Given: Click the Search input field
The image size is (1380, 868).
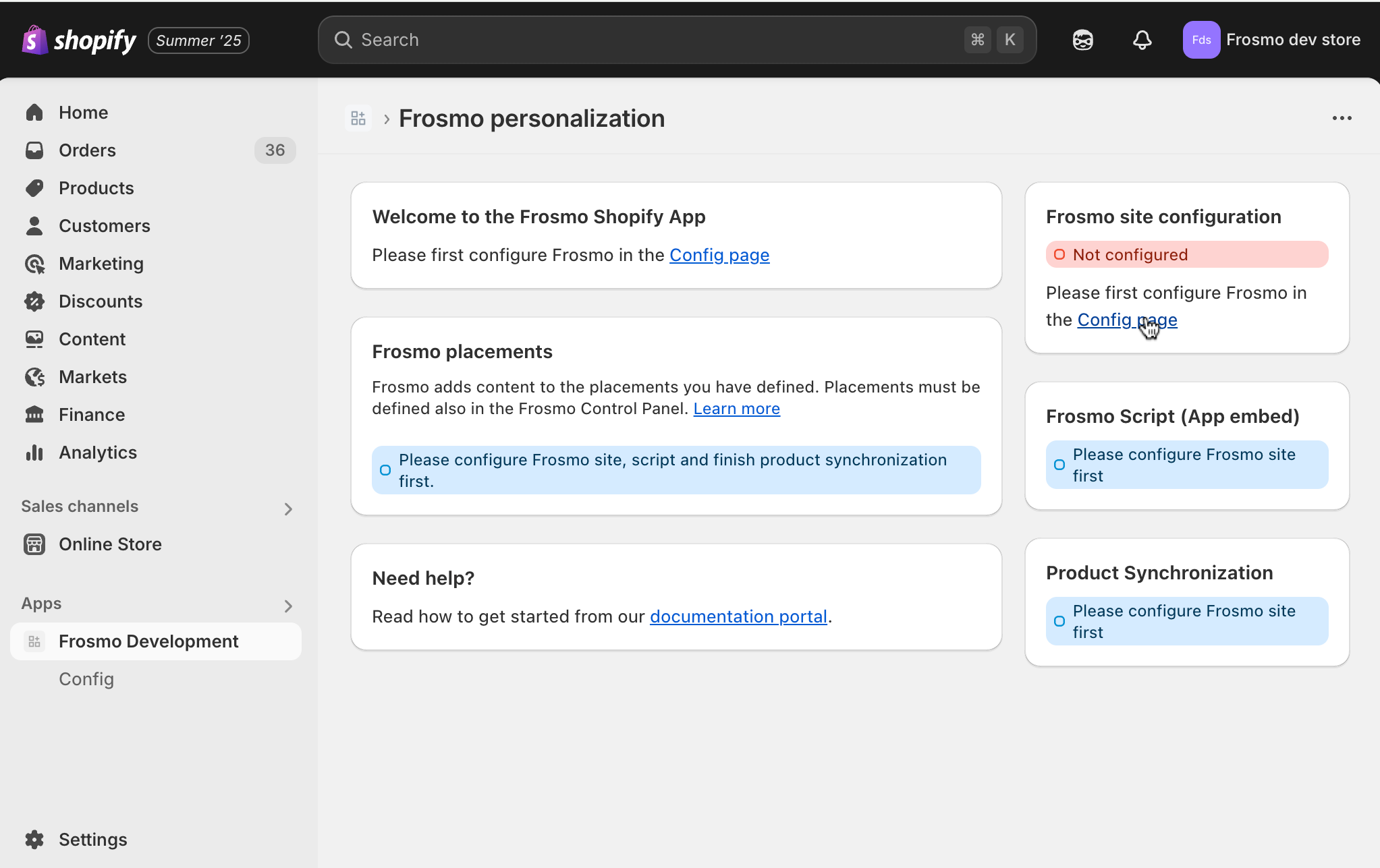Looking at the screenshot, I should click(x=675, y=40).
